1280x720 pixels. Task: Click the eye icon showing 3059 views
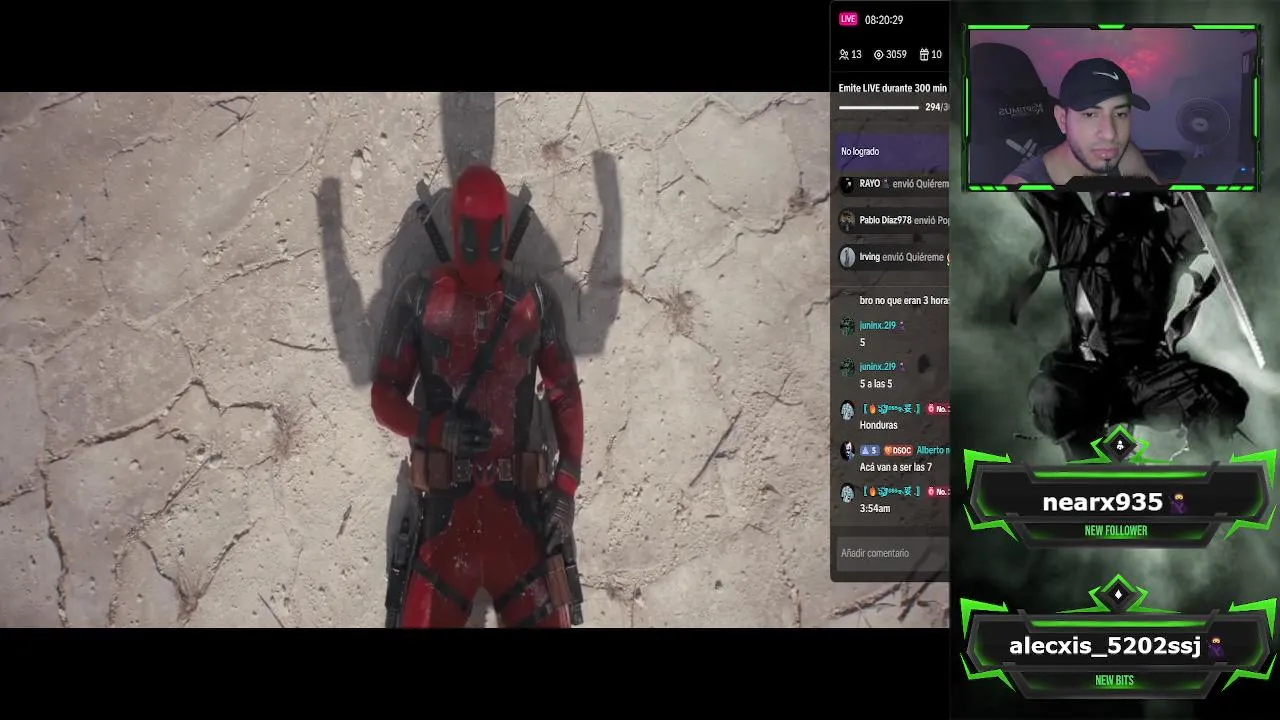click(x=879, y=55)
